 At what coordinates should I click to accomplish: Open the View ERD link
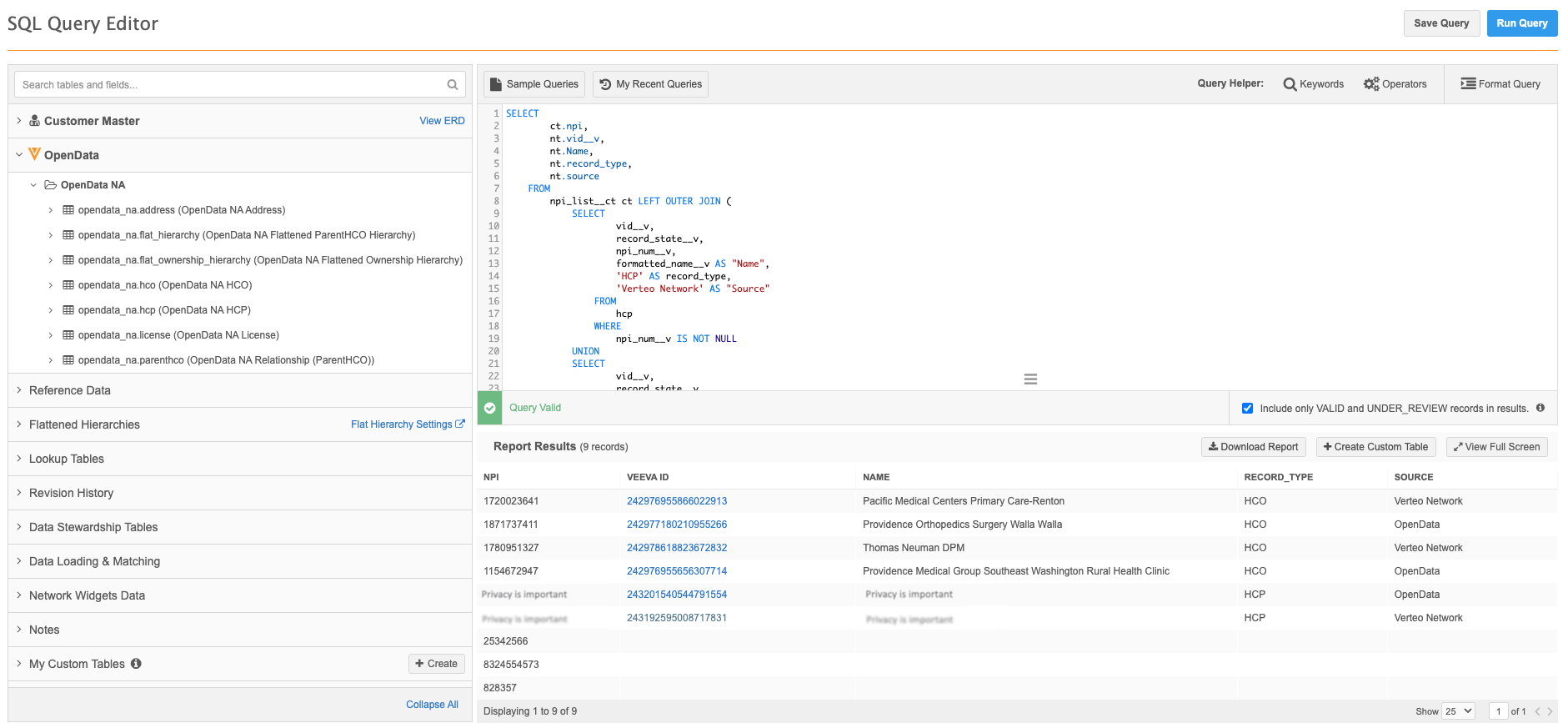coord(442,121)
